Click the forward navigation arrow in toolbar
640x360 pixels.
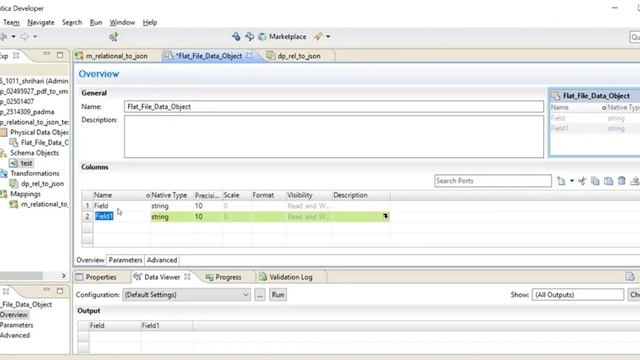24,37
